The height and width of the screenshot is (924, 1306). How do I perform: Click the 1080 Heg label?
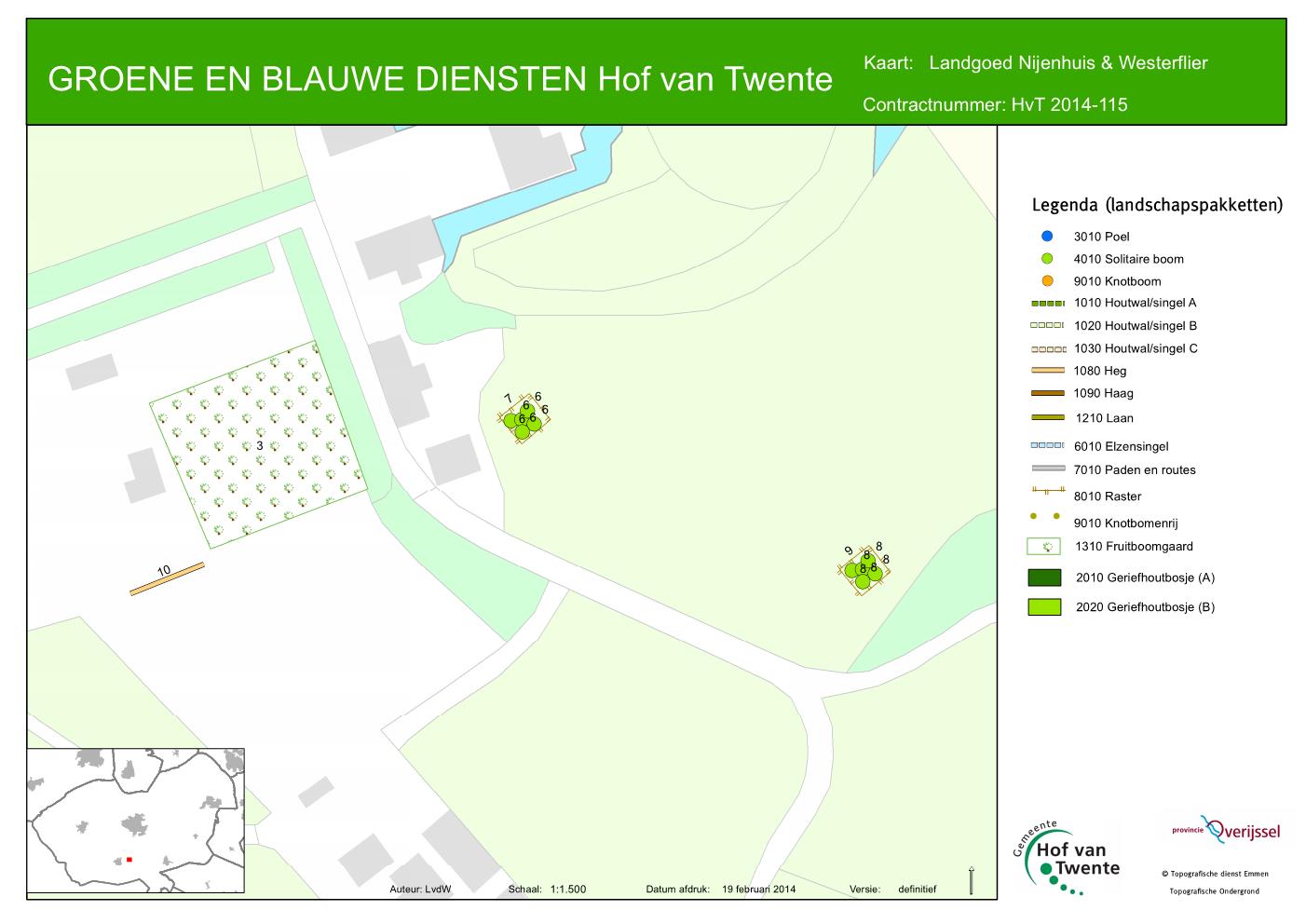coord(1100,371)
